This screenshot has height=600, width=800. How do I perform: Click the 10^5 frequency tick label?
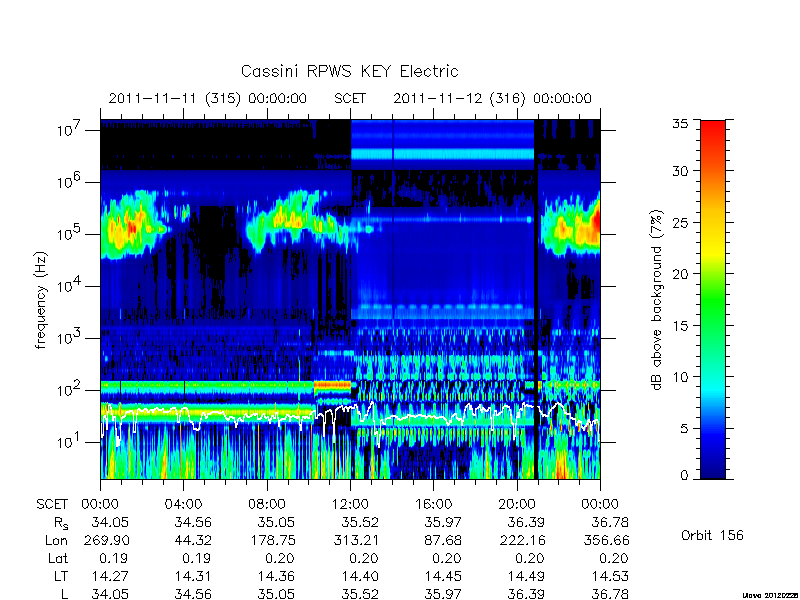70,234
